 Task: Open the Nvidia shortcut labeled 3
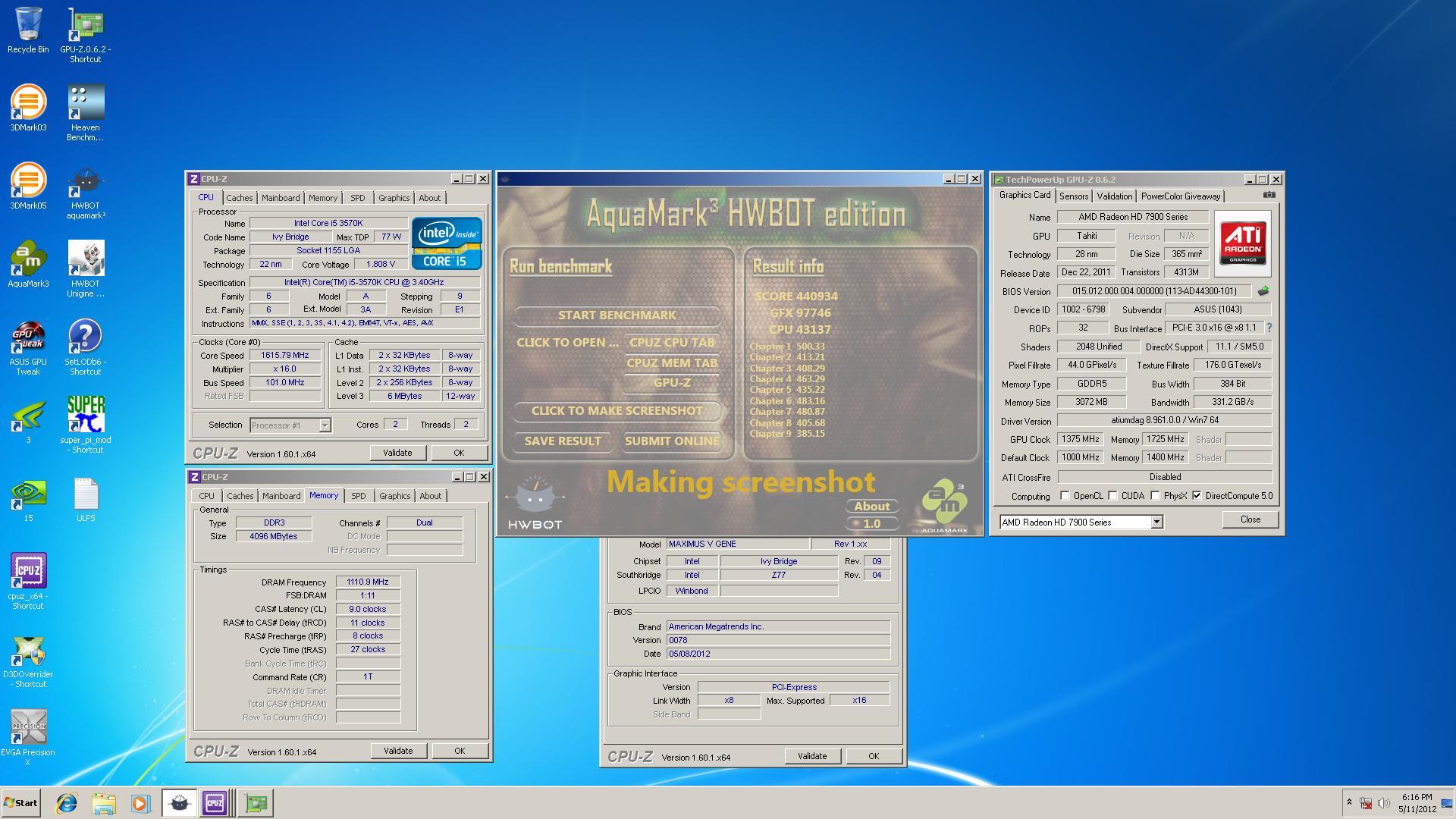(x=28, y=421)
